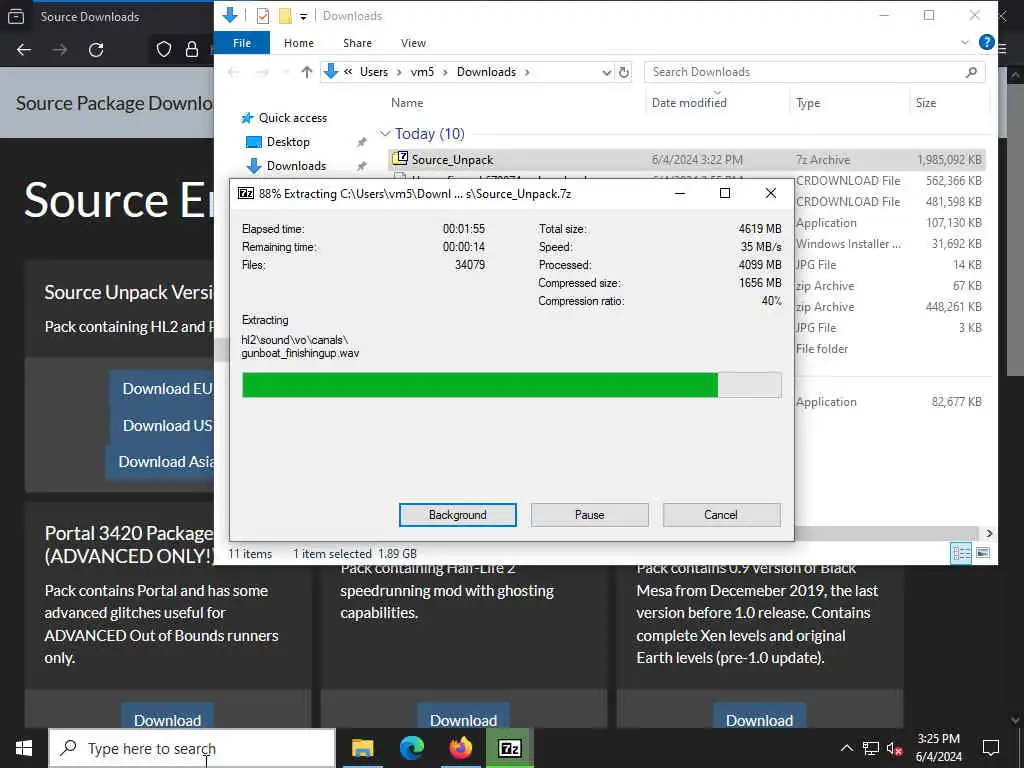
Task: Click 7-Zip icon in extraction dialog title
Action: tap(246, 193)
